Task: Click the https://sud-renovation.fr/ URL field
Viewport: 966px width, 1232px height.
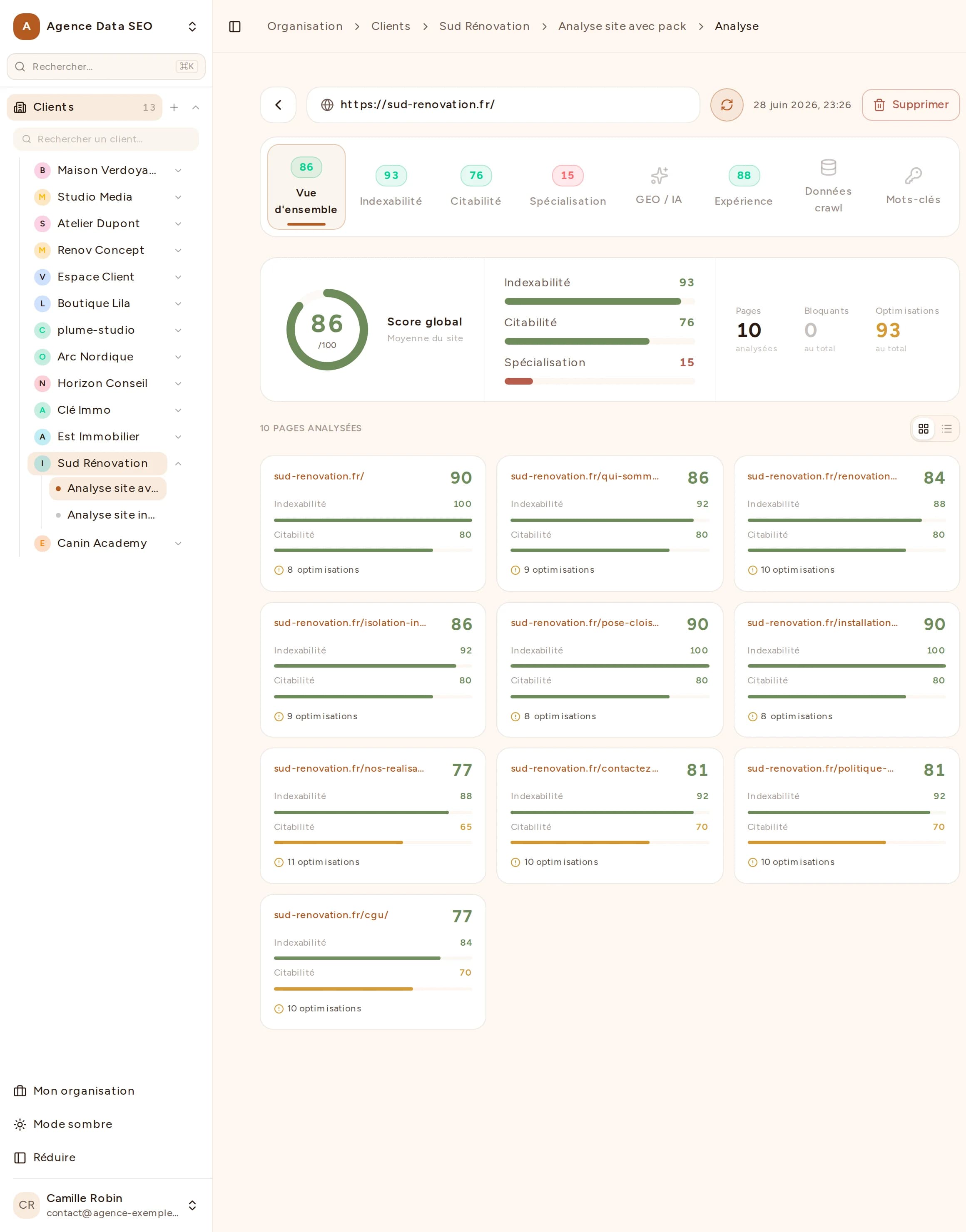Action: [503, 104]
